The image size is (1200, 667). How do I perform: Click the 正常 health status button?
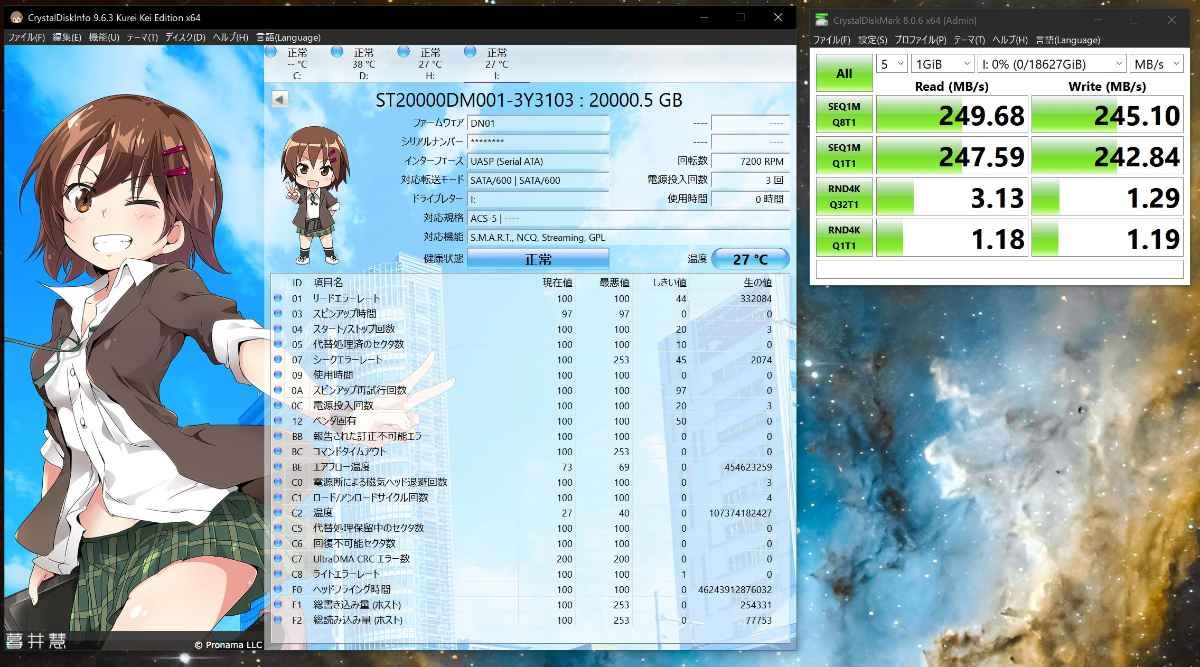click(538, 259)
